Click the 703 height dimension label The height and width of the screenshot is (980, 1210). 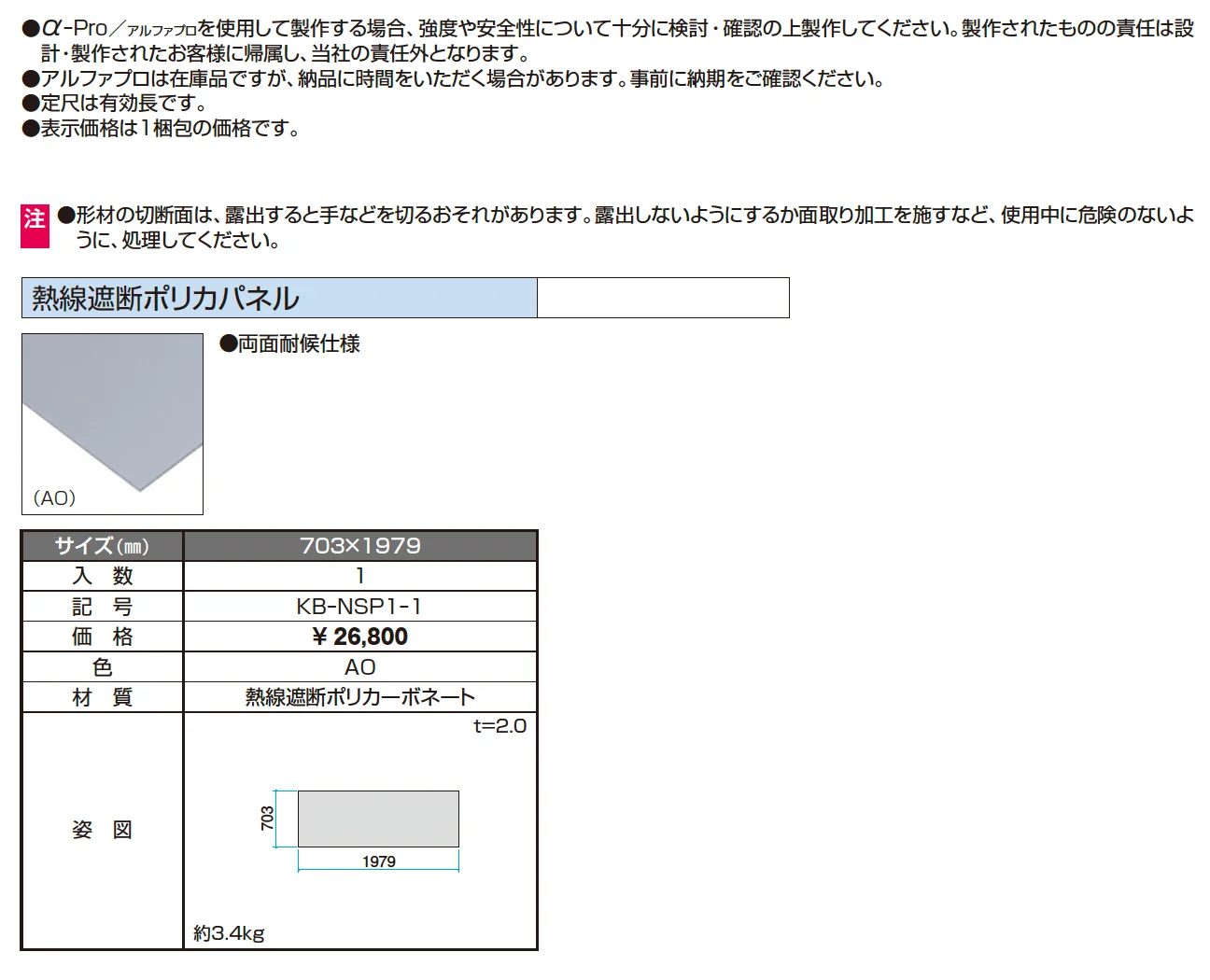(268, 819)
